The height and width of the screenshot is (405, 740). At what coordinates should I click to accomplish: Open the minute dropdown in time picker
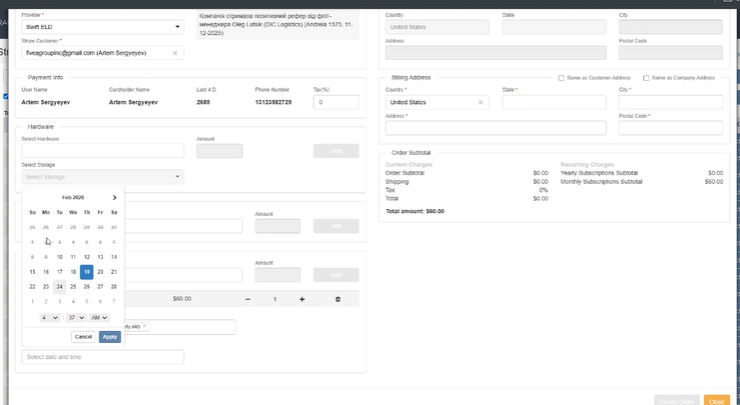(75, 317)
